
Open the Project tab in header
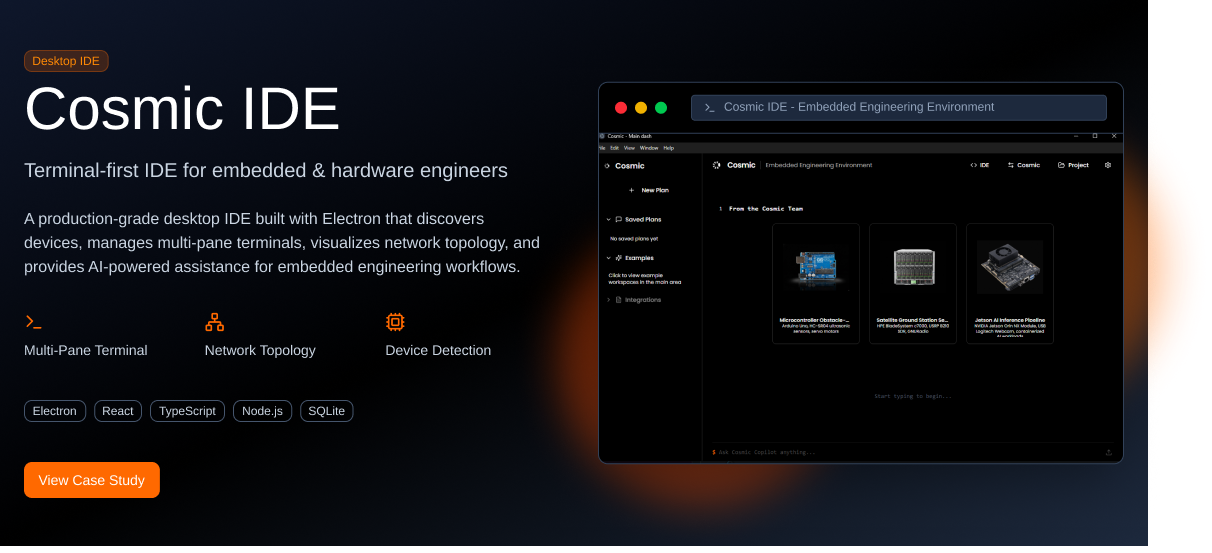coord(1073,165)
